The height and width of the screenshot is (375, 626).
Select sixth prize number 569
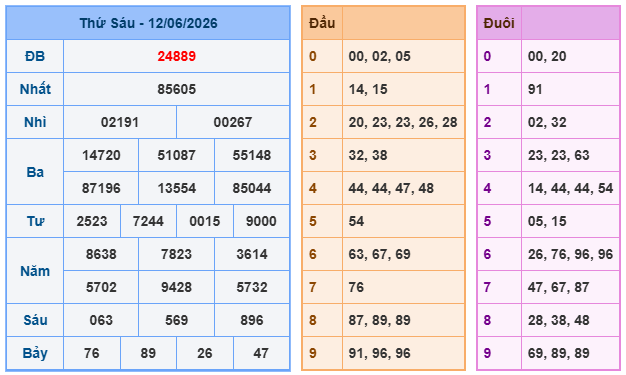tap(176, 320)
